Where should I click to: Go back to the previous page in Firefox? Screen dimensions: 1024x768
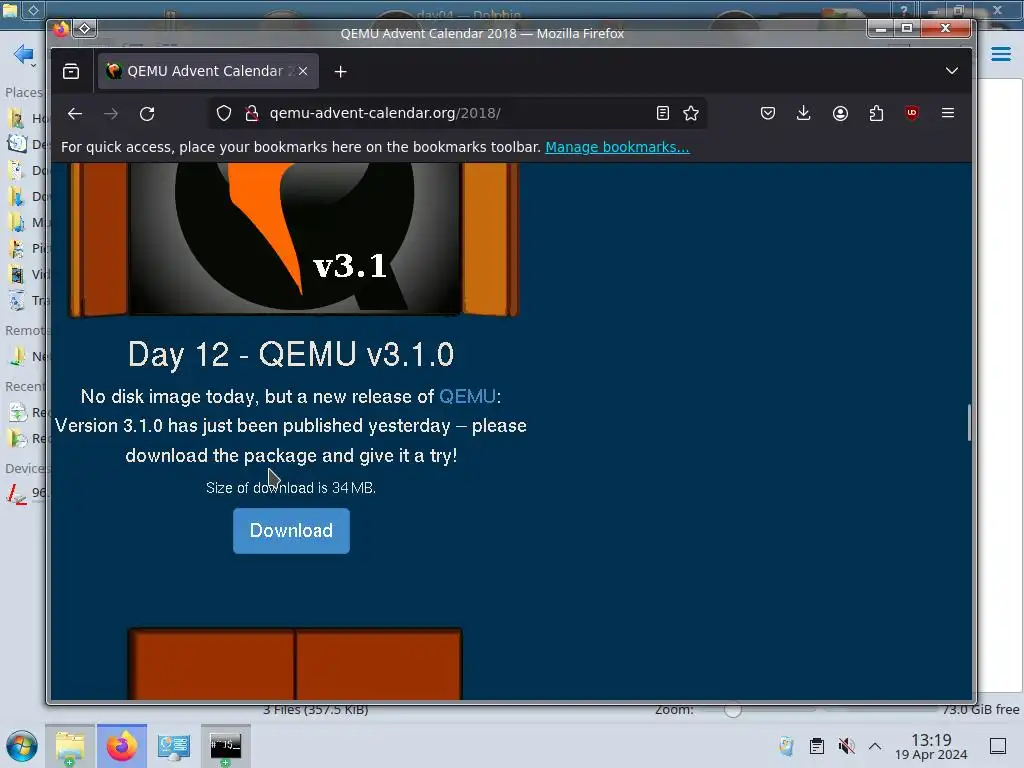pyautogui.click(x=75, y=114)
